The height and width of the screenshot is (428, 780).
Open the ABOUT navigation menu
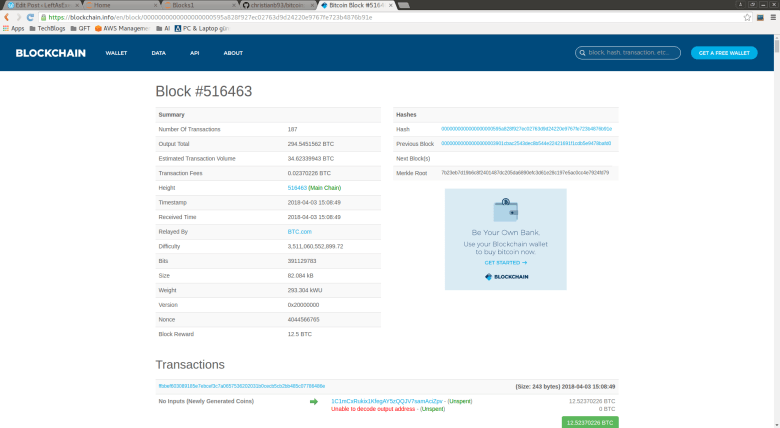click(233, 53)
